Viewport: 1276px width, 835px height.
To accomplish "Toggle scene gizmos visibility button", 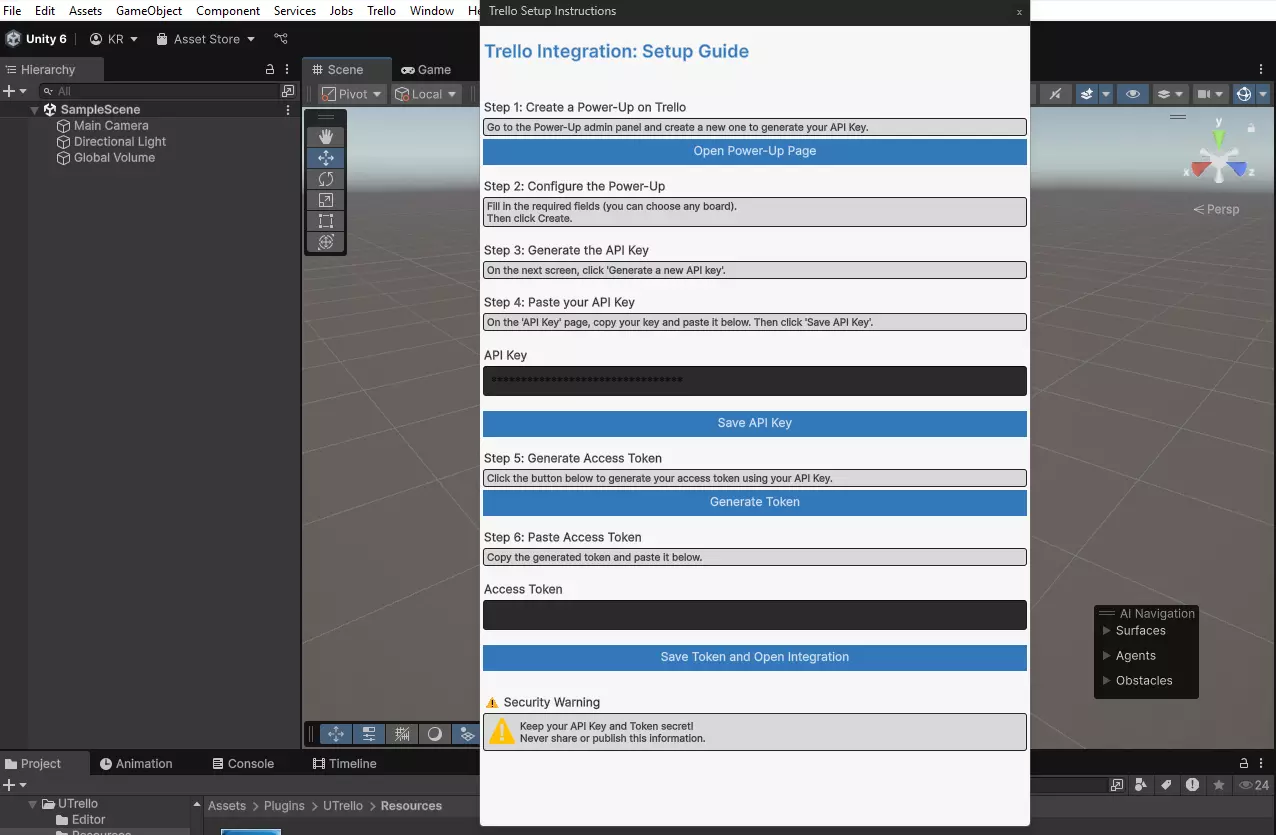I will 1244,94.
